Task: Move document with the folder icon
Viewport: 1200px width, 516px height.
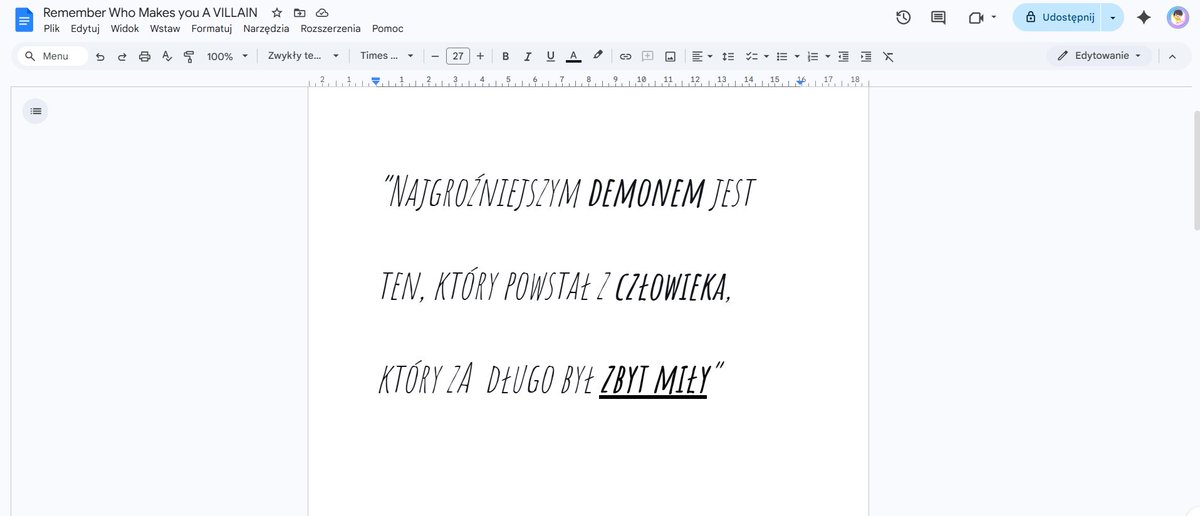Action: pos(299,13)
